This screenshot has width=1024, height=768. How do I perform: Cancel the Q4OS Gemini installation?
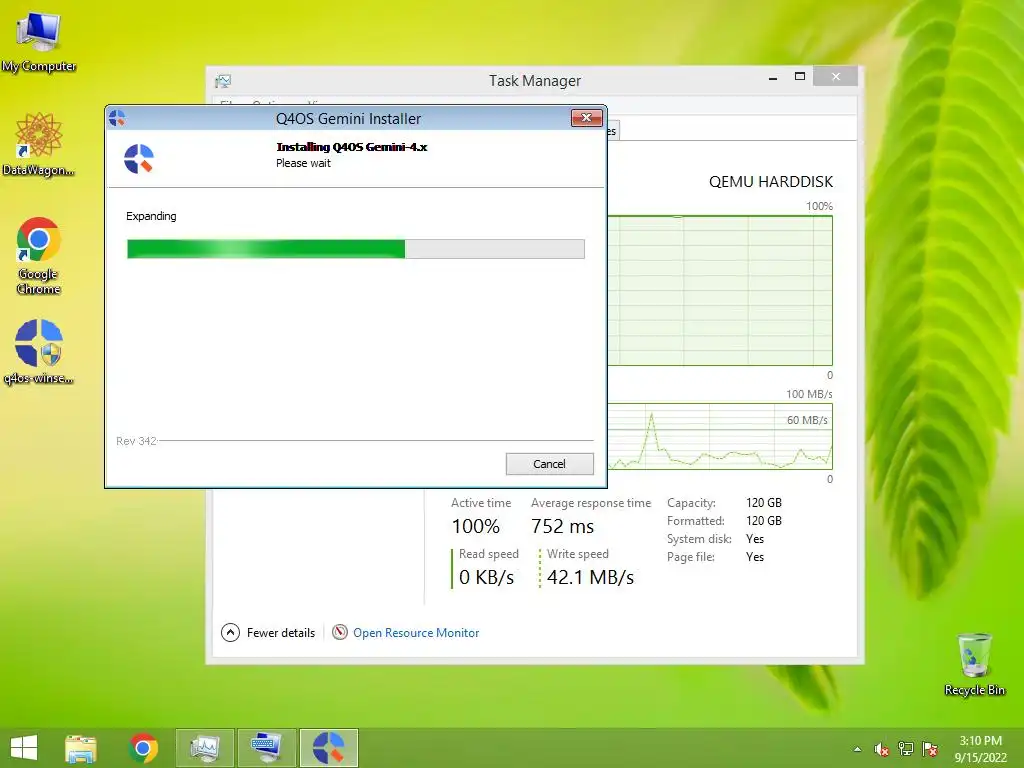[549, 464]
